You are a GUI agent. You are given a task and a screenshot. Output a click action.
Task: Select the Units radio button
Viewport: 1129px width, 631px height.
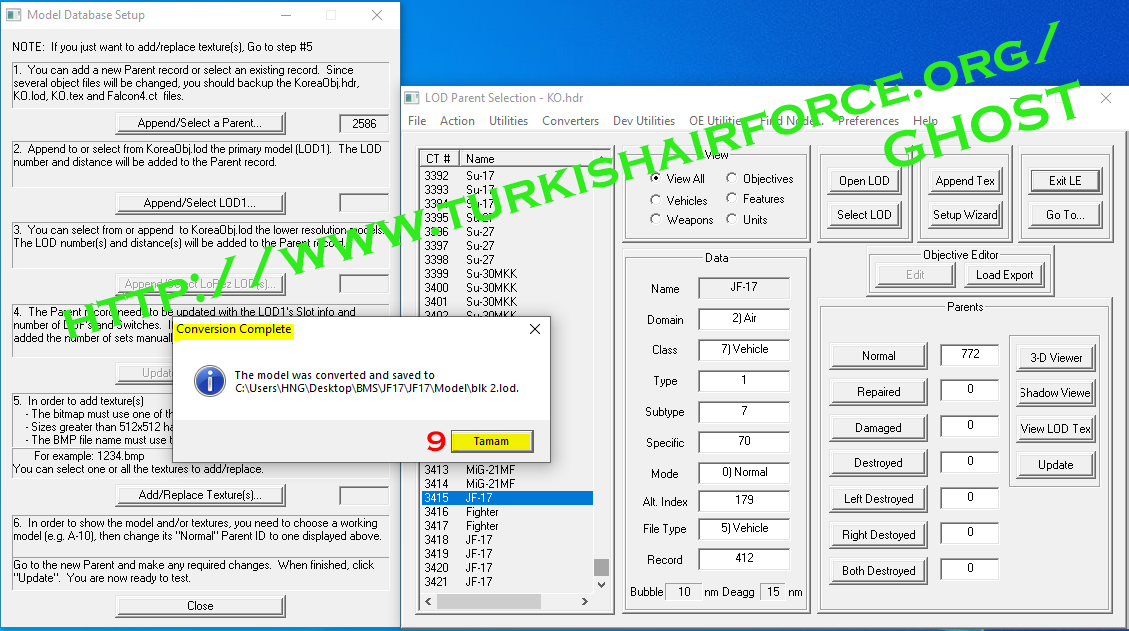click(x=732, y=219)
